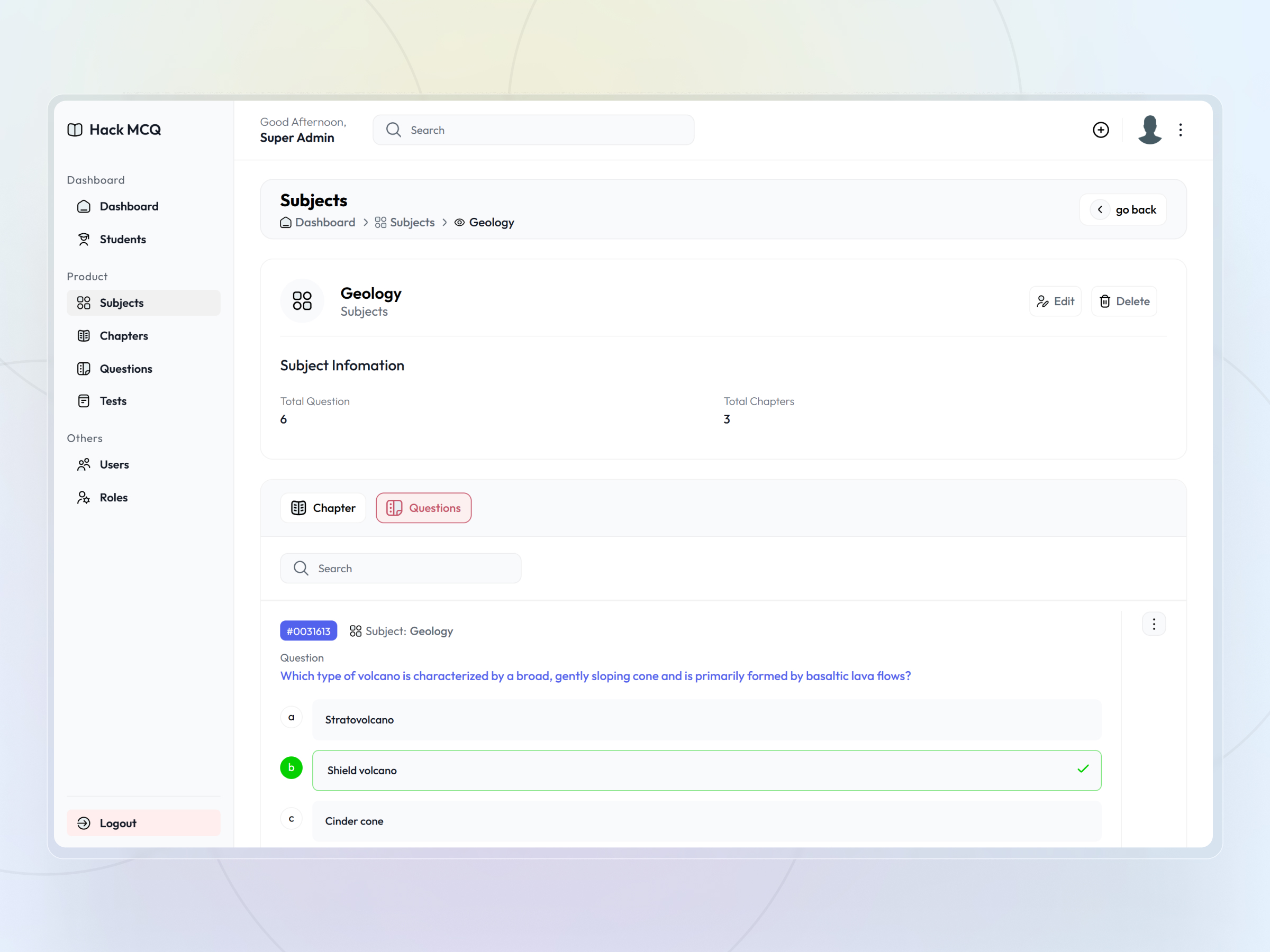
Task: Open the add-new plus icon in the top bar
Action: point(1101,130)
